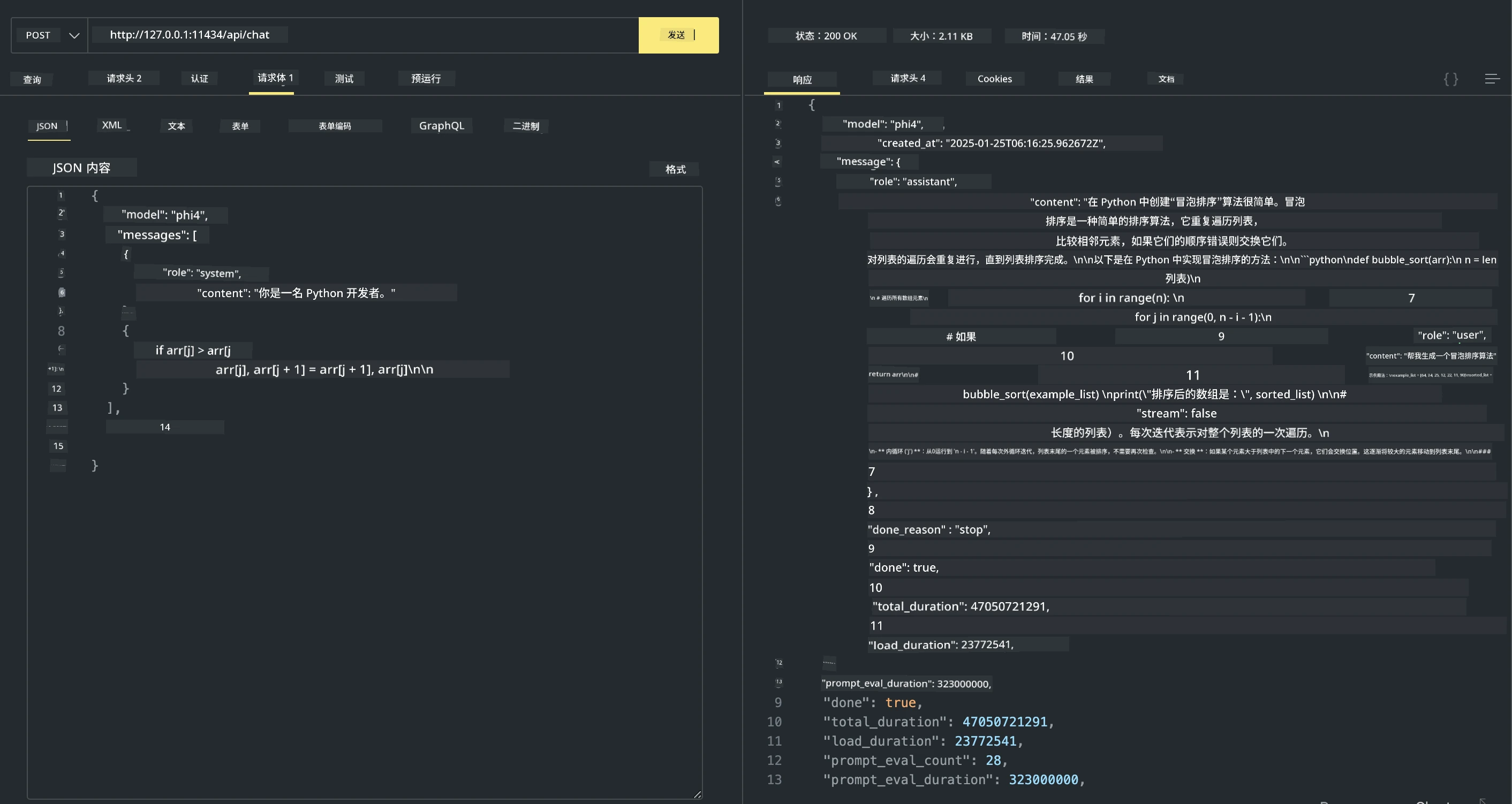Viewport: 1512px width, 804px height.
Task: Click the "created_at" response line
Action: click(992, 143)
